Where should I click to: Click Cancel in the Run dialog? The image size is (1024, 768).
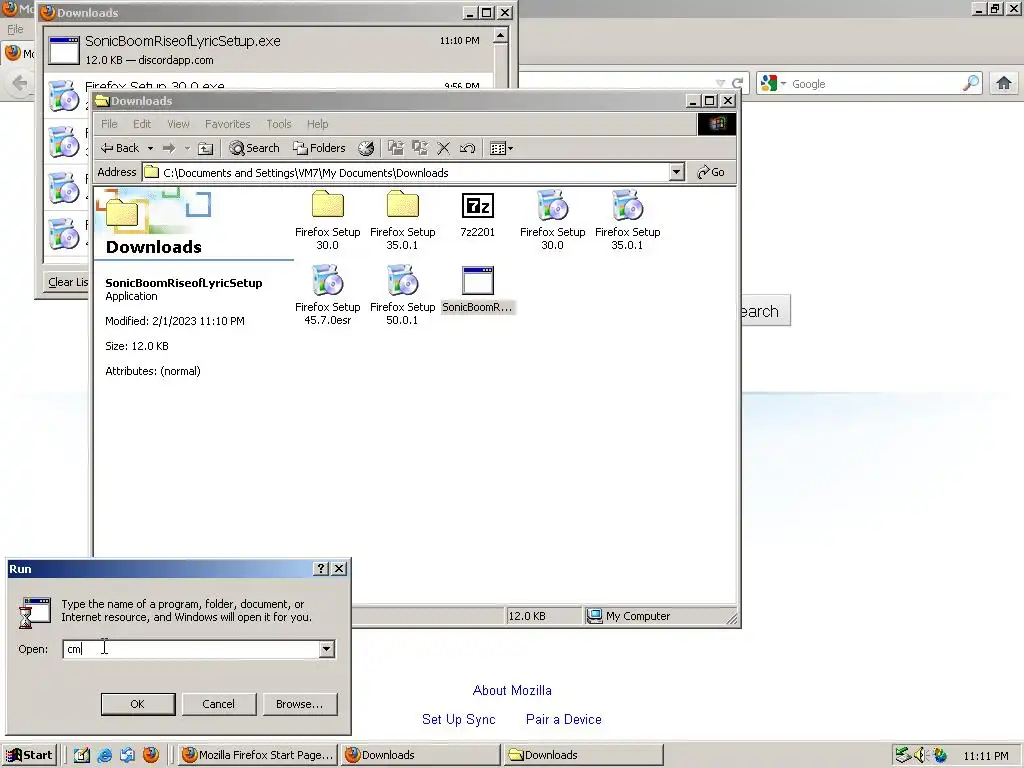point(218,704)
